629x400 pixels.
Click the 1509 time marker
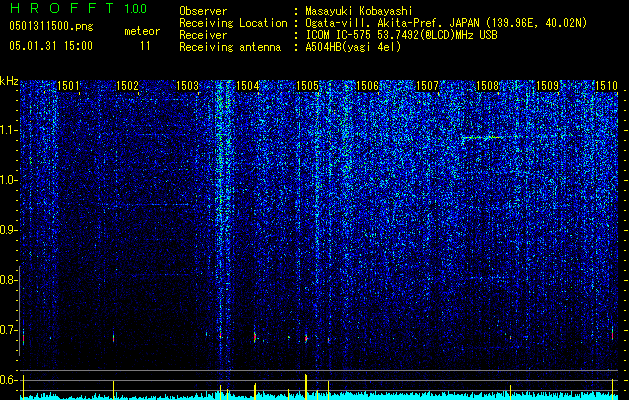[x=548, y=86]
